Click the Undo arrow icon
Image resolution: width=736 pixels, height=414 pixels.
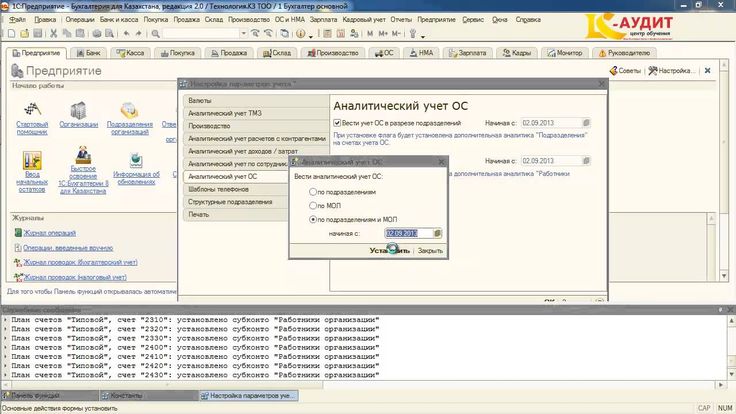[126, 33]
